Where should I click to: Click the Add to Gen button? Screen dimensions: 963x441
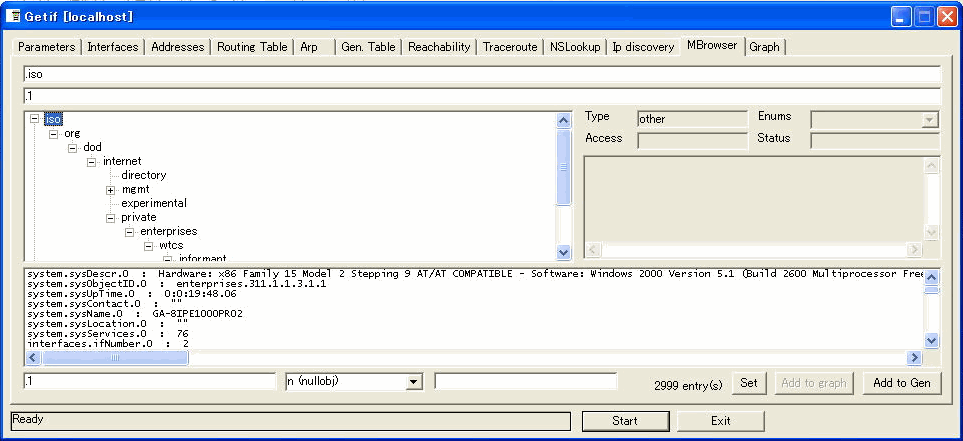(x=902, y=383)
